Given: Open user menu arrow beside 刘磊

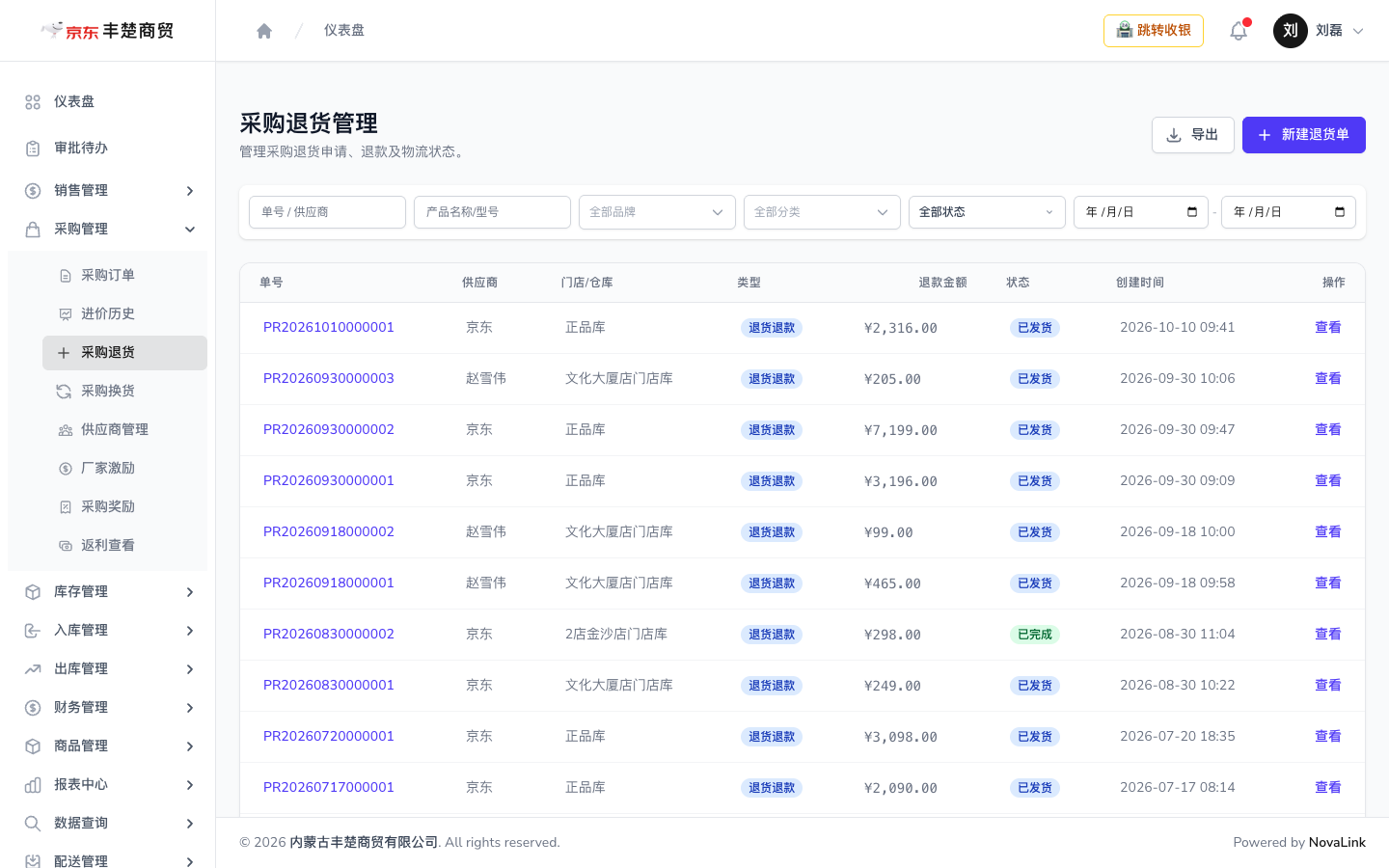Looking at the screenshot, I should click(1358, 31).
